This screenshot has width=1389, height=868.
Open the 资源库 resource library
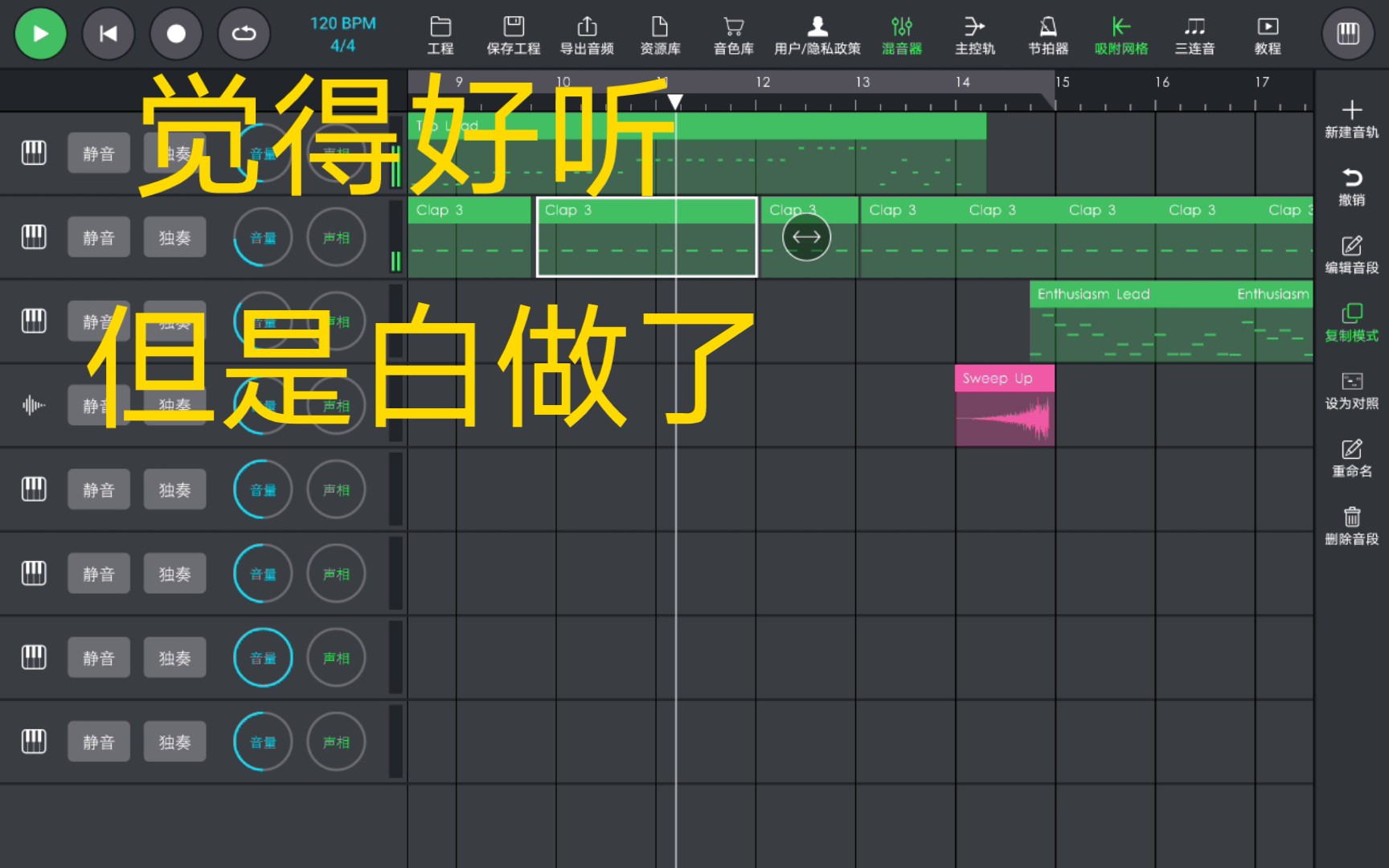click(x=660, y=36)
